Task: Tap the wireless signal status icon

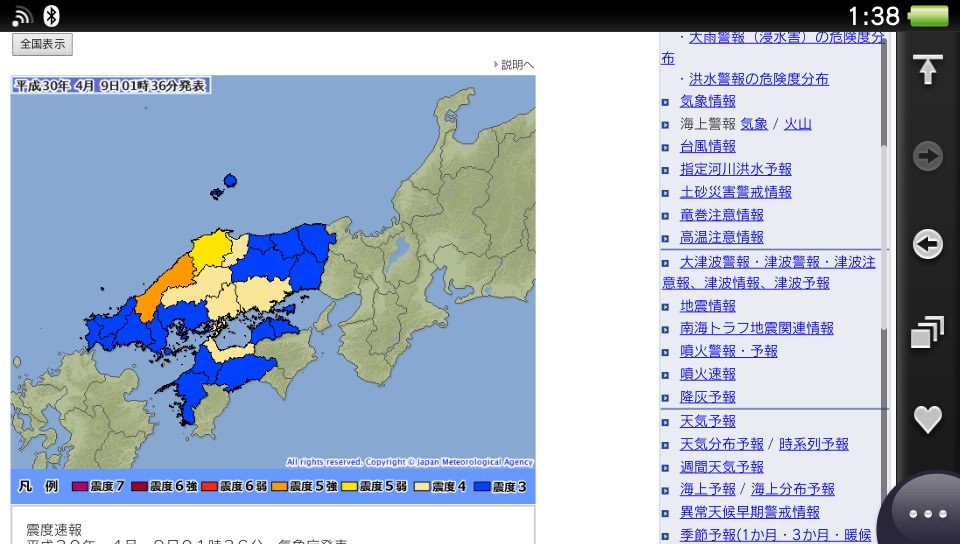Action: coord(23,17)
